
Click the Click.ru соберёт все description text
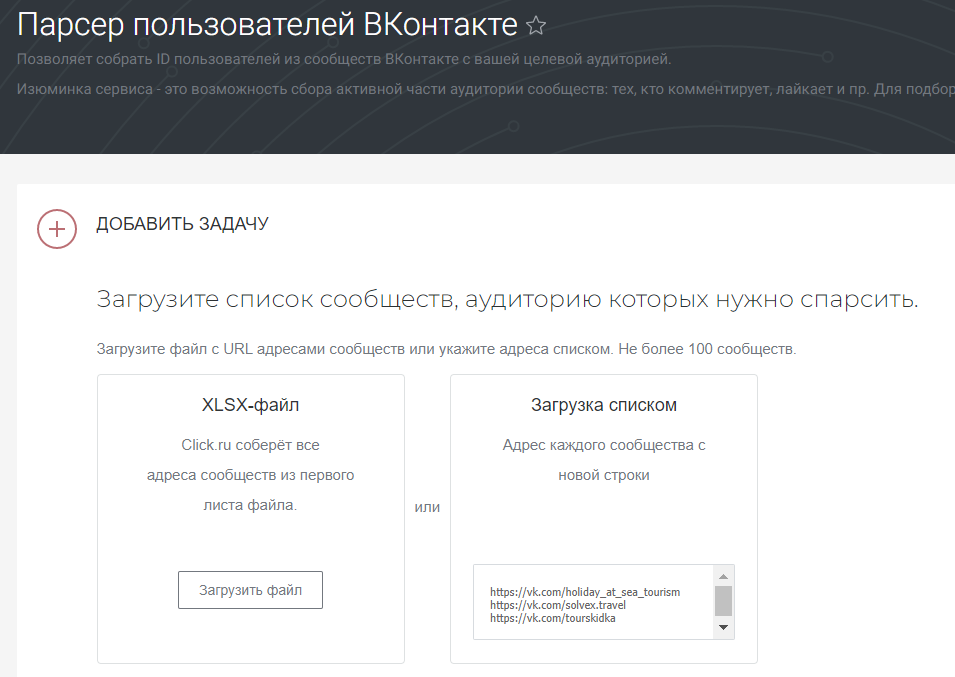coord(250,475)
